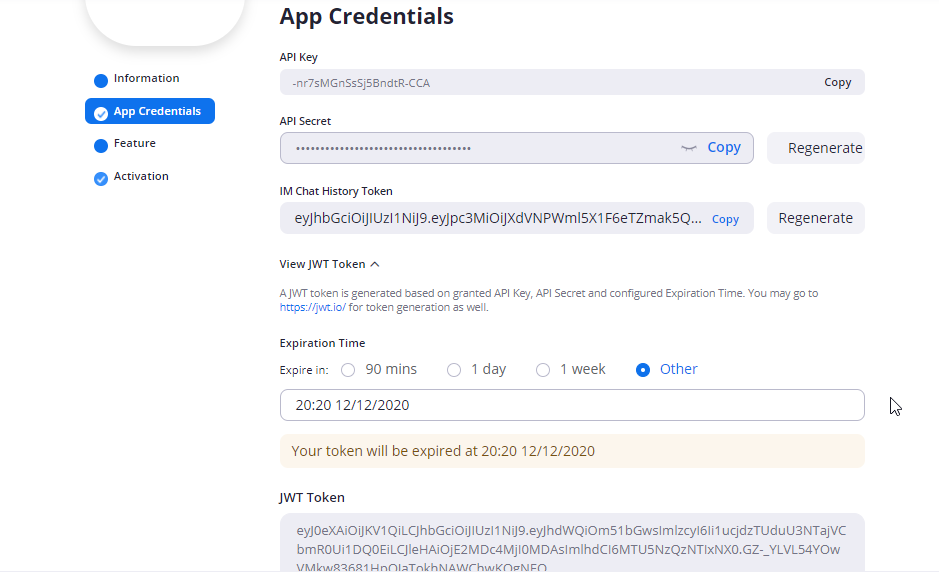Copy the IM Chat History Token
The width and height of the screenshot is (939, 574).
point(725,219)
